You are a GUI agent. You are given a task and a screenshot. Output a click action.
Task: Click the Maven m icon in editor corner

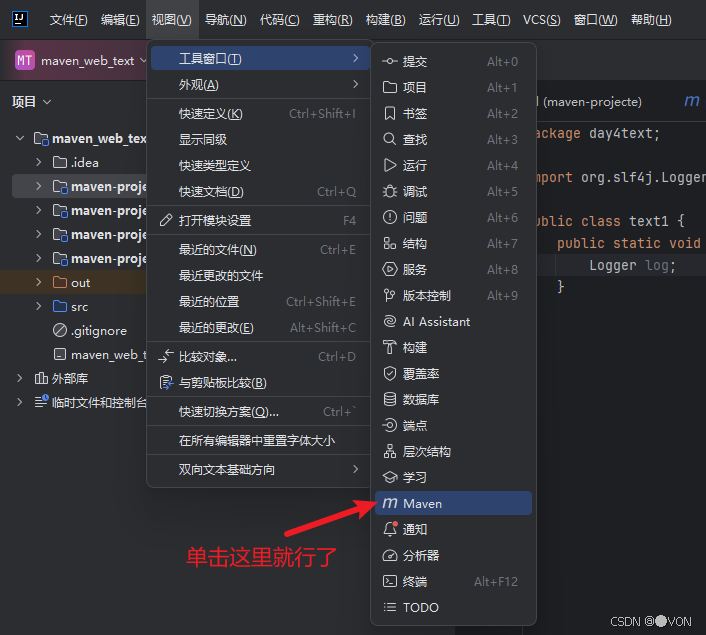coord(692,101)
